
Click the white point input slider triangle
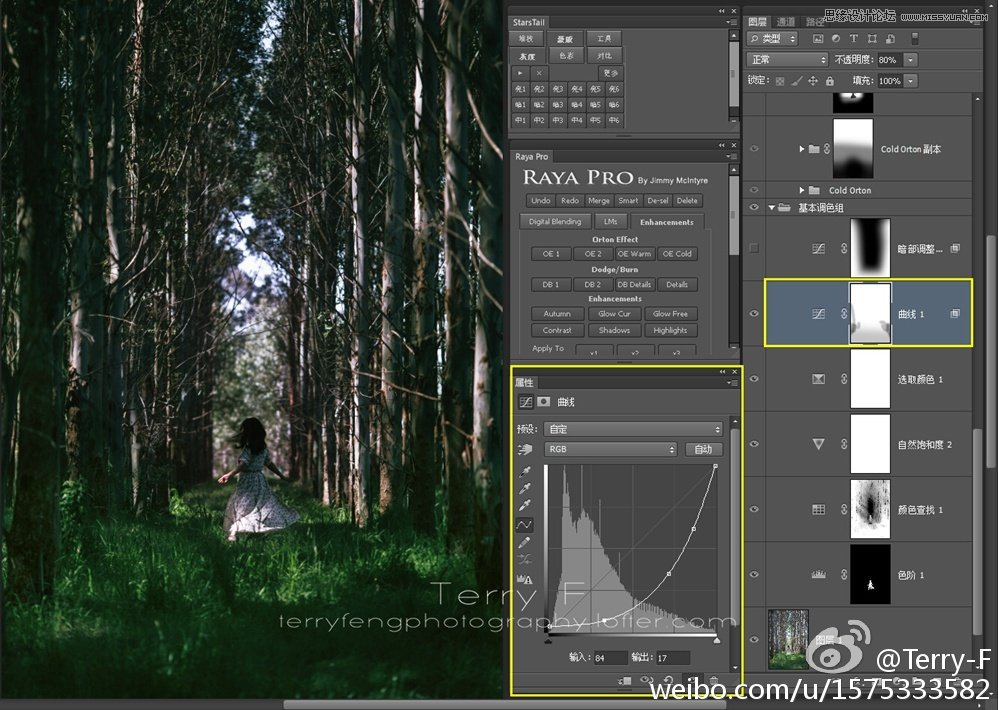pos(717,640)
